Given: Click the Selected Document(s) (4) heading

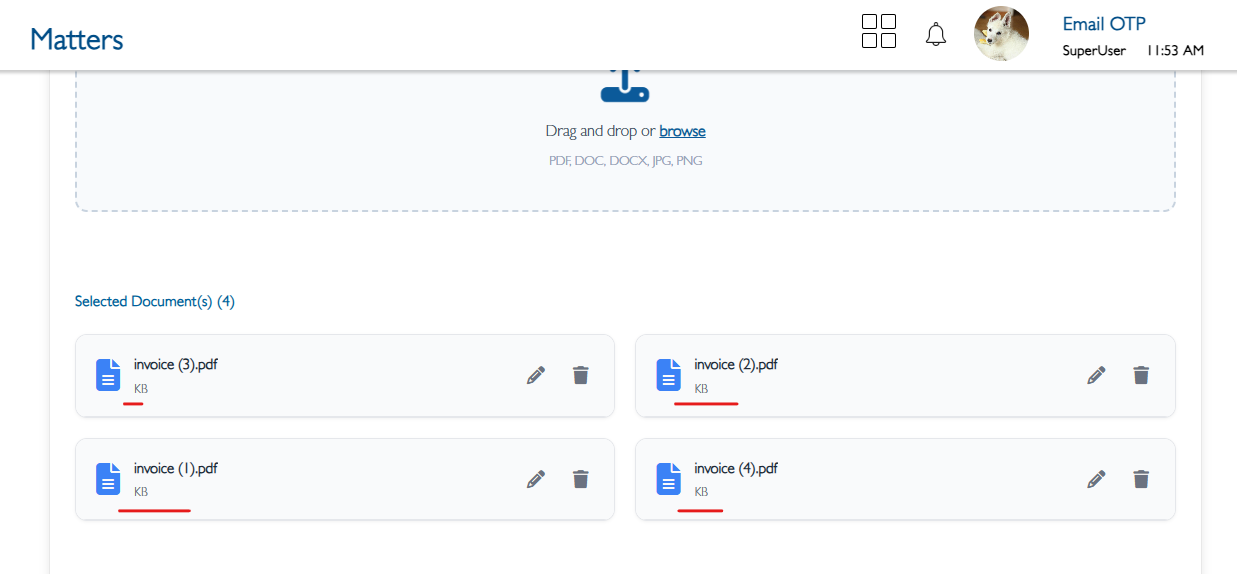Looking at the screenshot, I should coord(155,301).
